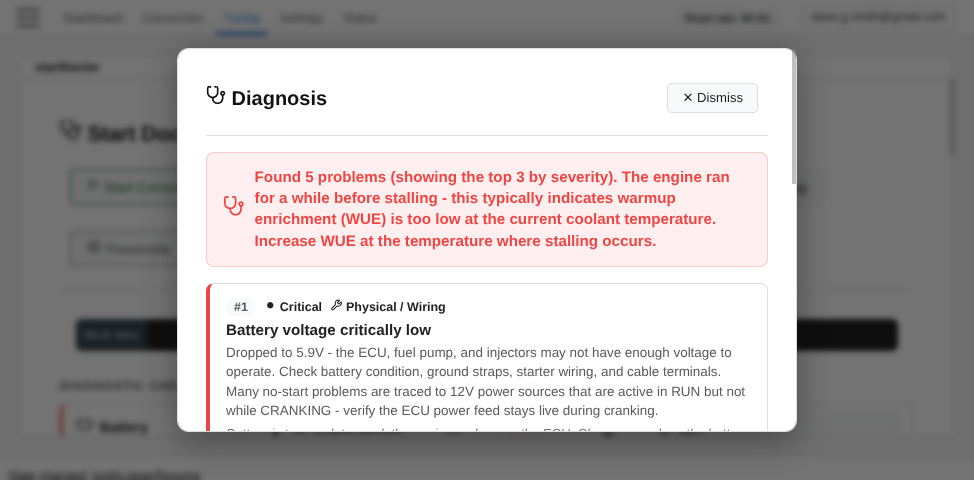Dismiss the Diagnosis dialog
This screenshot has height=480, width=974.
(x=712, y=98)
